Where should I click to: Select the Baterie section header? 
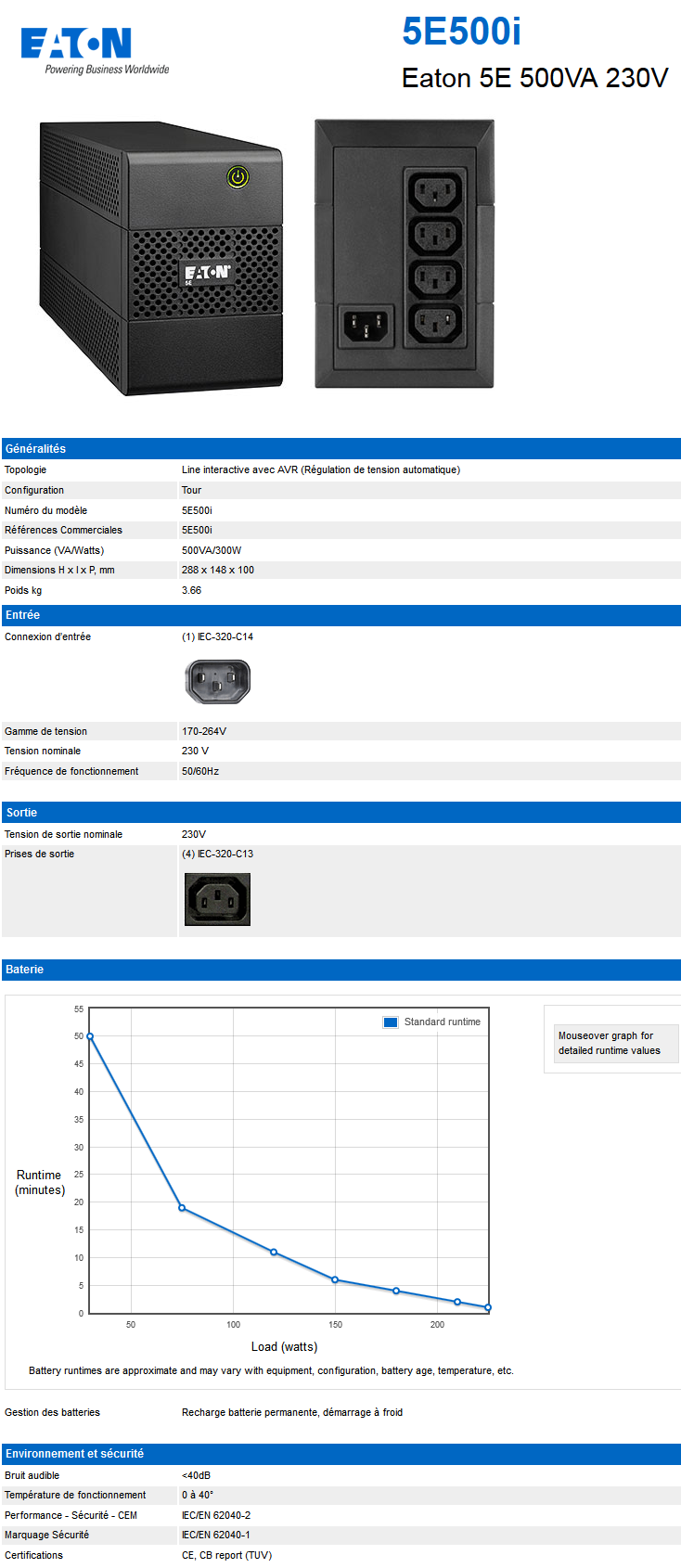coord(341,970)
